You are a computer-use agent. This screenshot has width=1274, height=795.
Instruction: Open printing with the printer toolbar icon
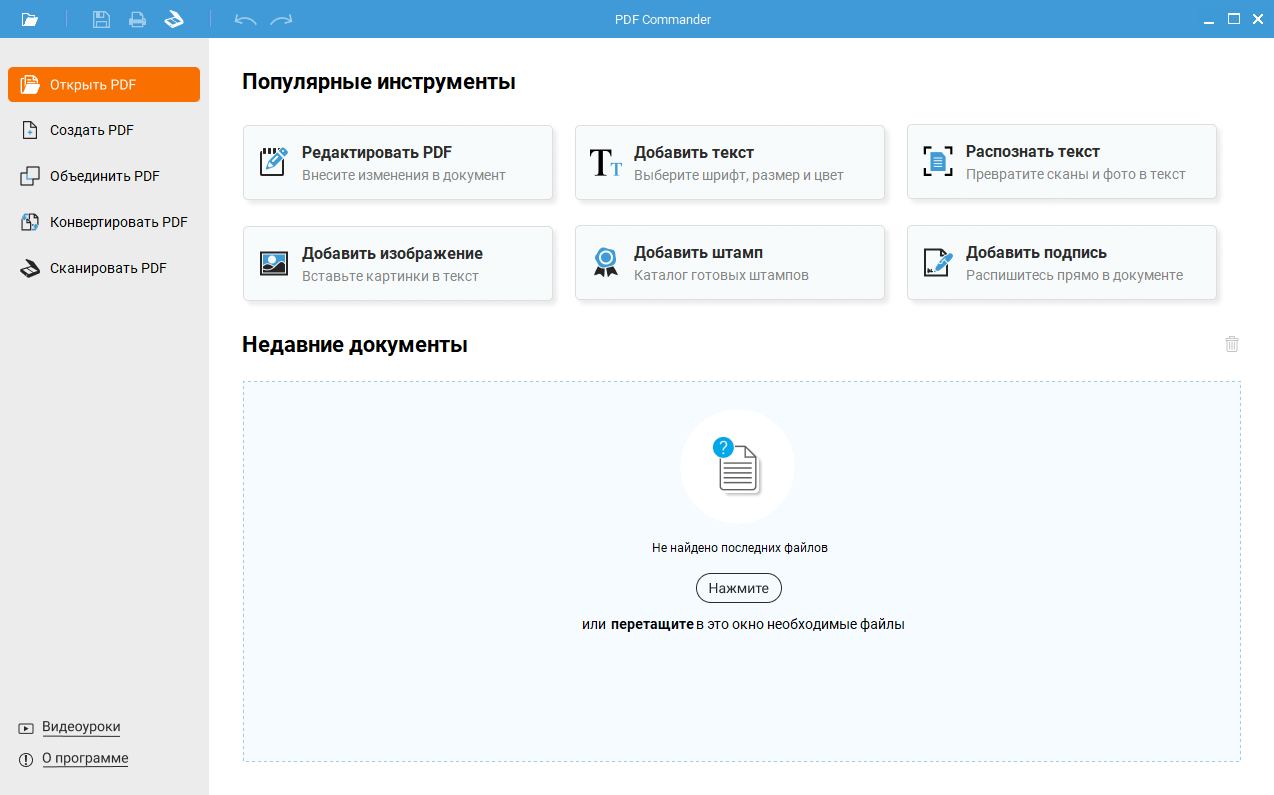pyautogui.click(x=137, y=18)
